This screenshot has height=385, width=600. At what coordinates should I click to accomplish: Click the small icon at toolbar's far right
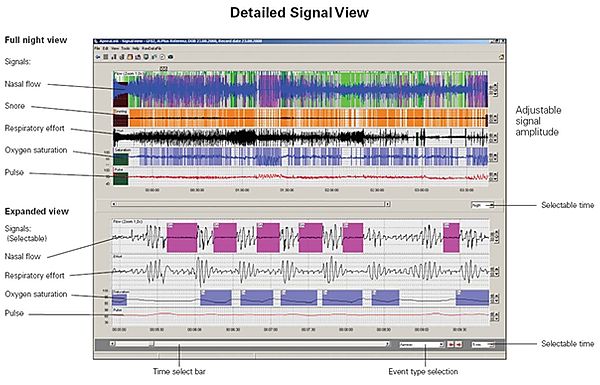coord(501,57)
